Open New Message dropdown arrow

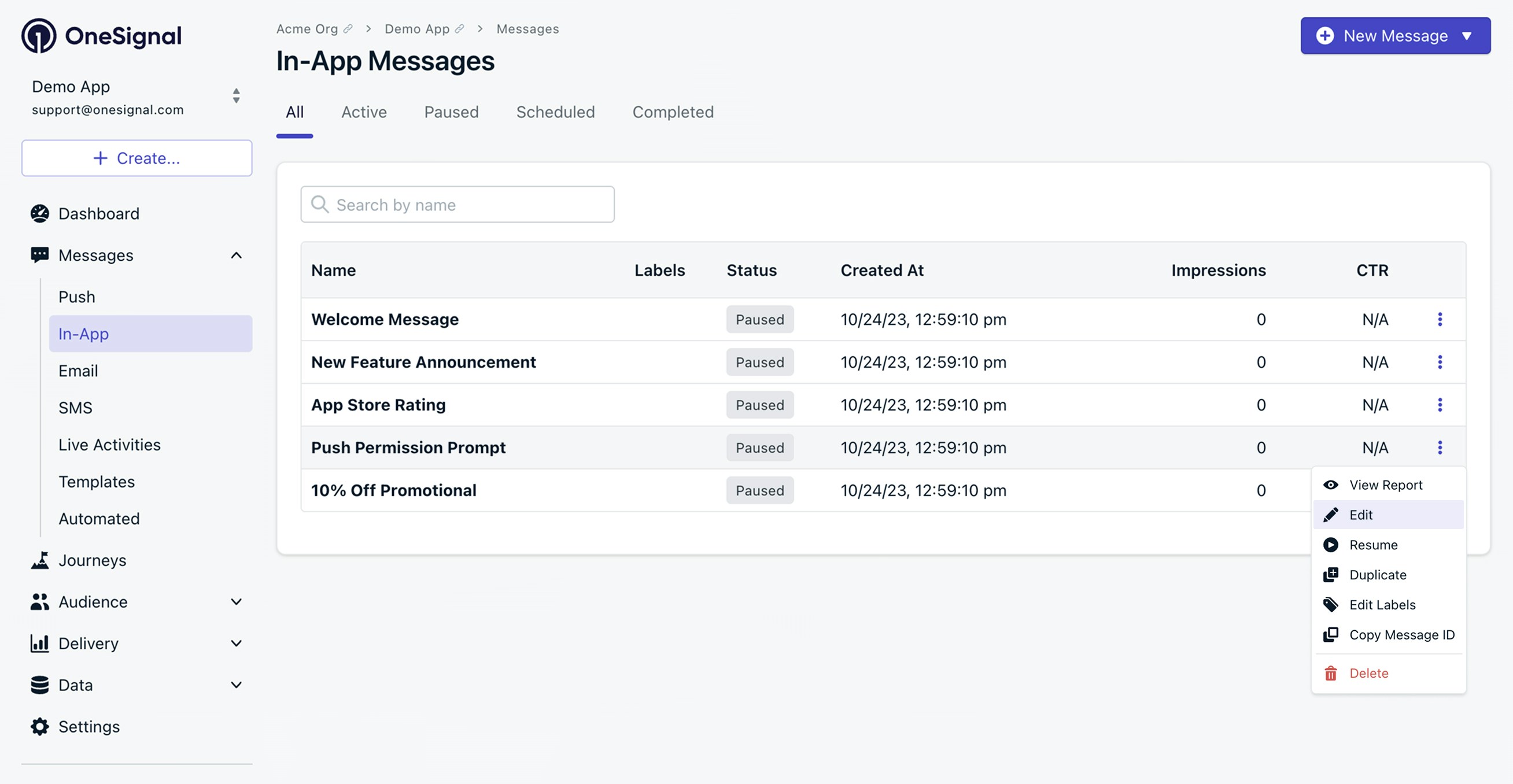pos(1467,36)
